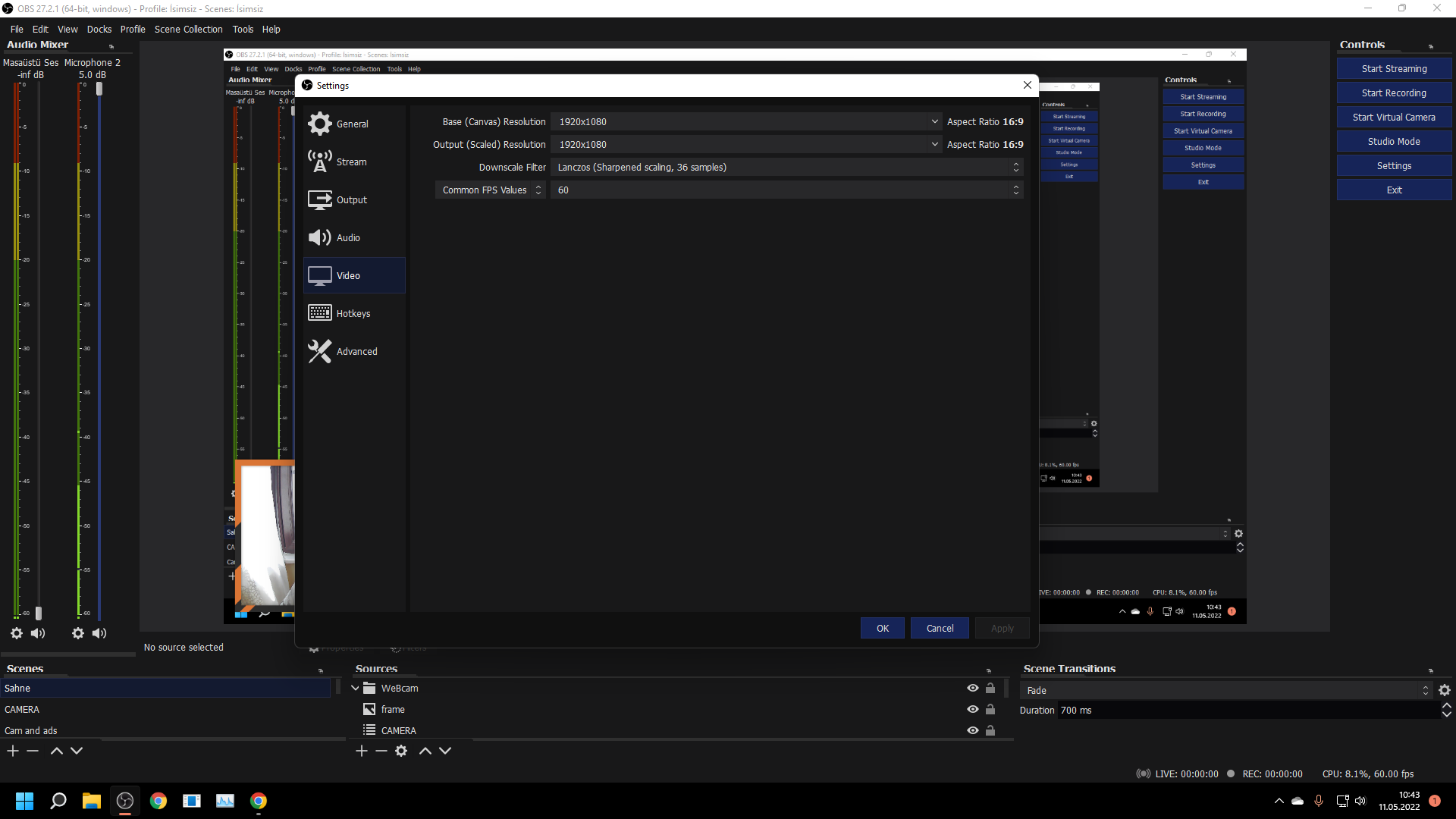Toggle visibility of frame source
This screenshot has width=1456, height=819.
[x=973, y=709]
